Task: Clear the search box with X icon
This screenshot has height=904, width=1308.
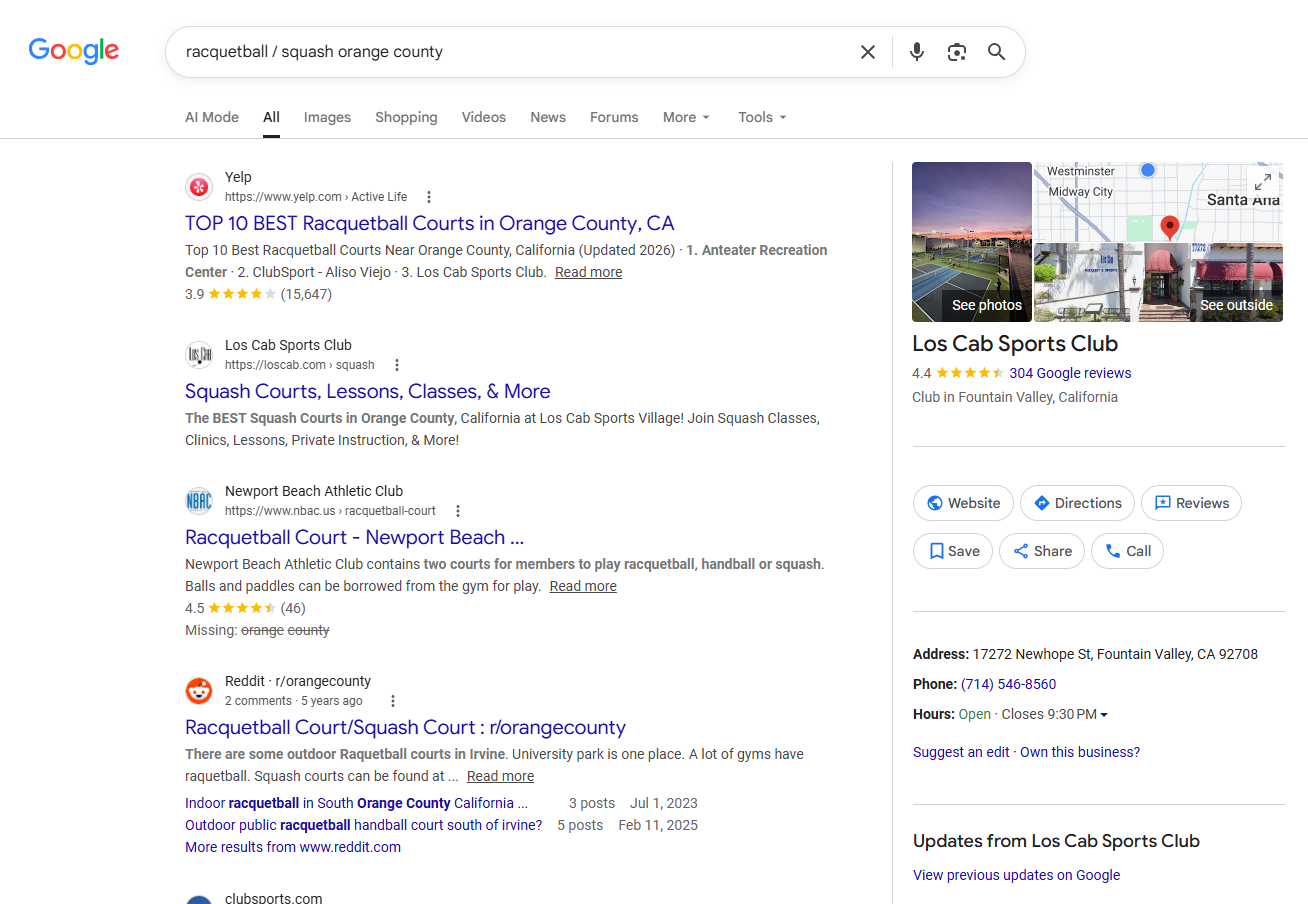Action: [868, 52]
